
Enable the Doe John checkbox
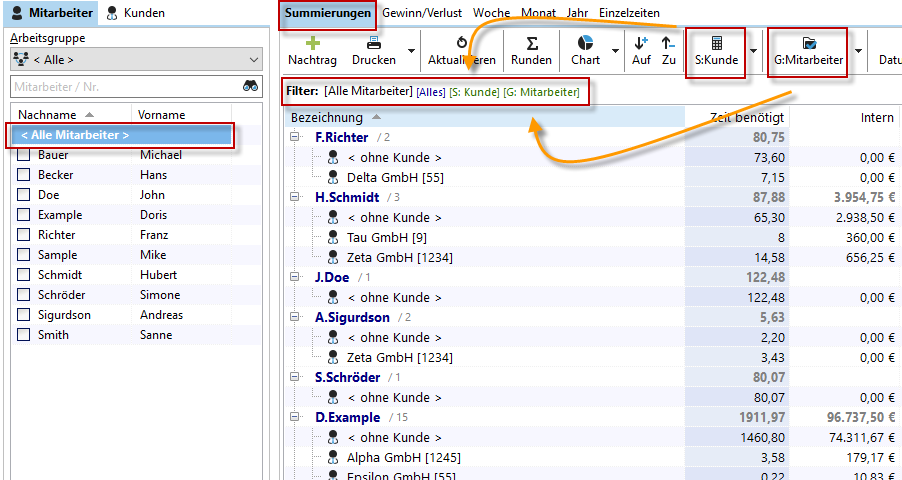(x=24, y=195)
